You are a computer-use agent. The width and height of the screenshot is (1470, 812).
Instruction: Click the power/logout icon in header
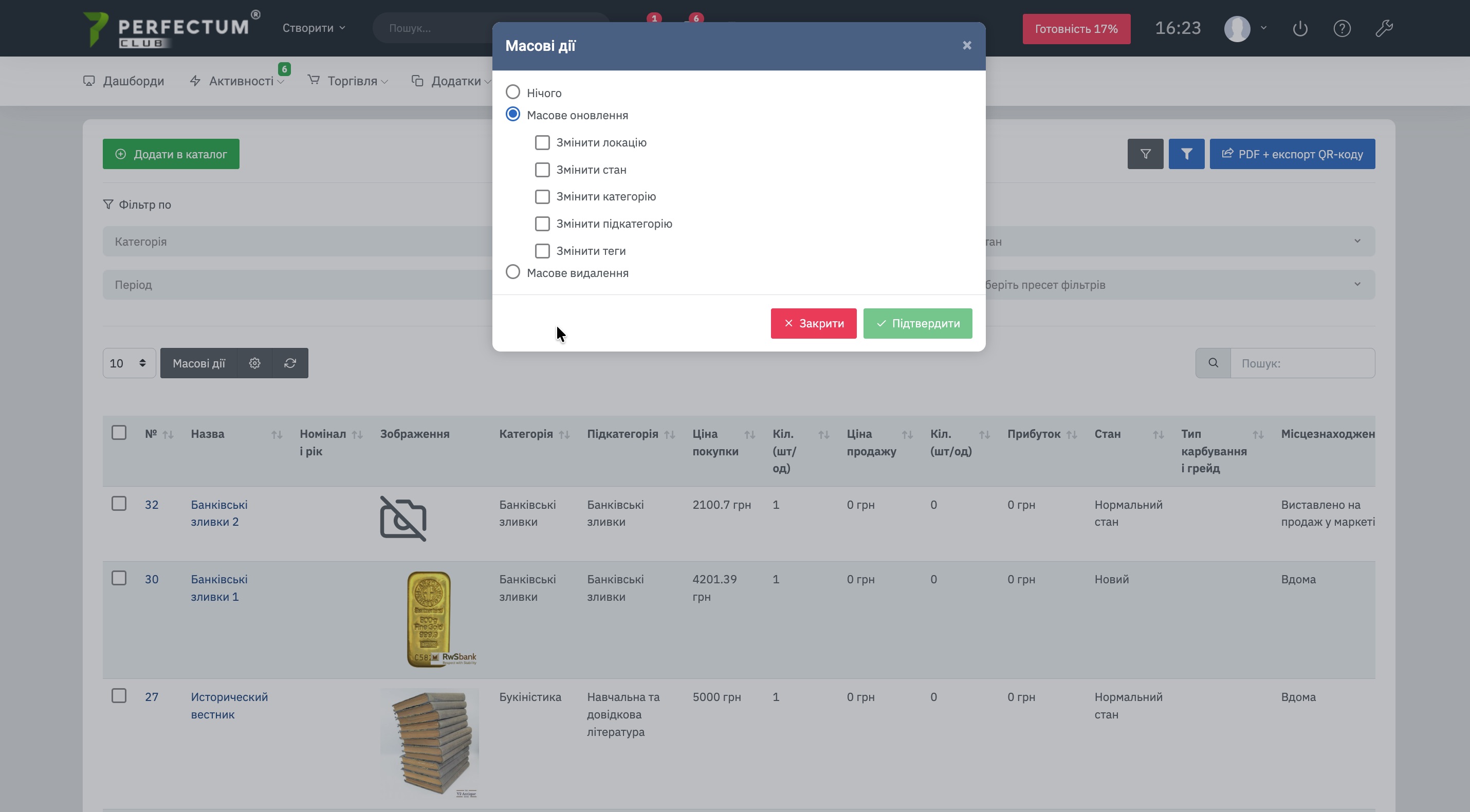tap(1300, 29)
